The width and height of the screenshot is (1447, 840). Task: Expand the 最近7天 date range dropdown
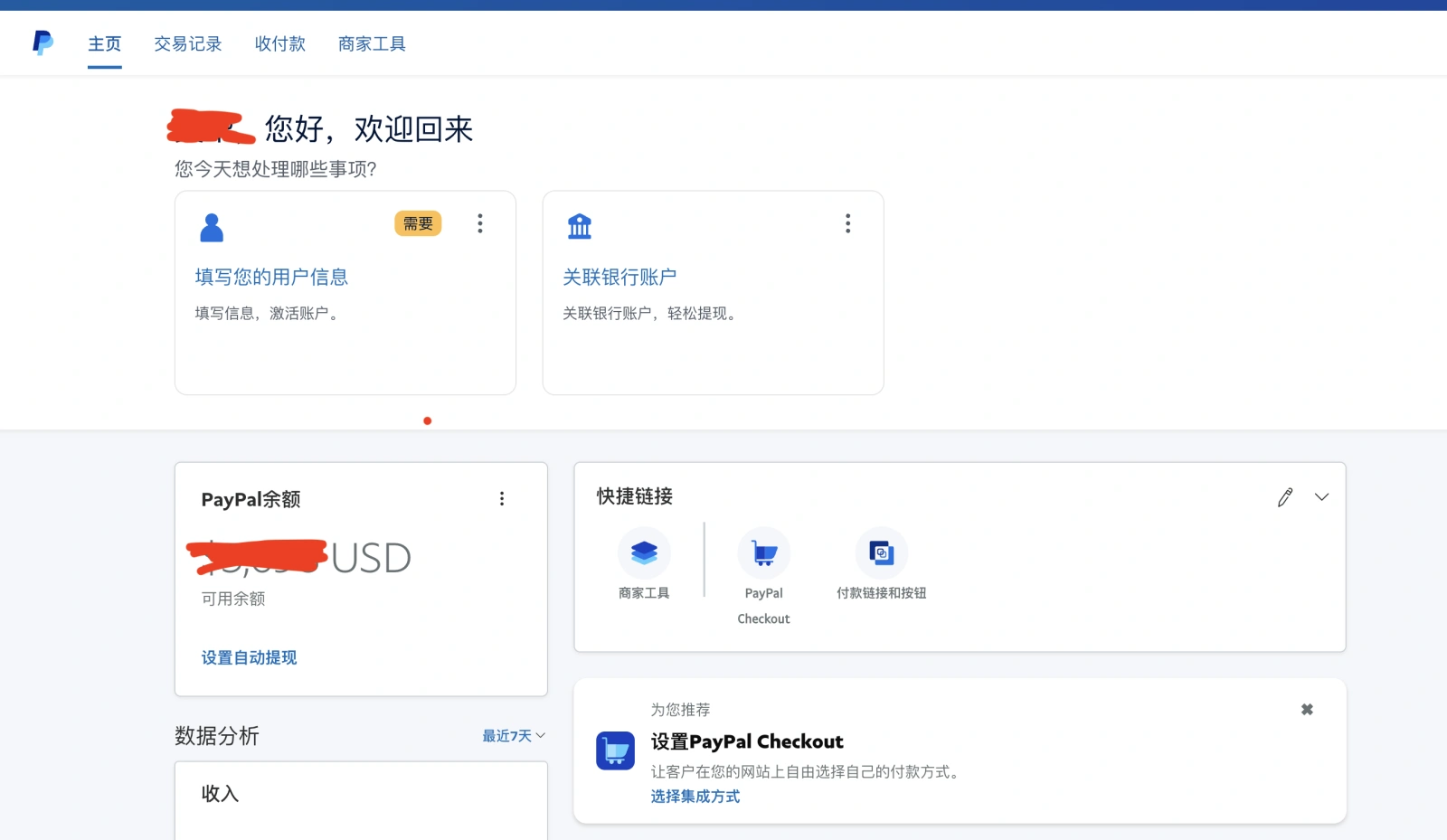[514, 736]
